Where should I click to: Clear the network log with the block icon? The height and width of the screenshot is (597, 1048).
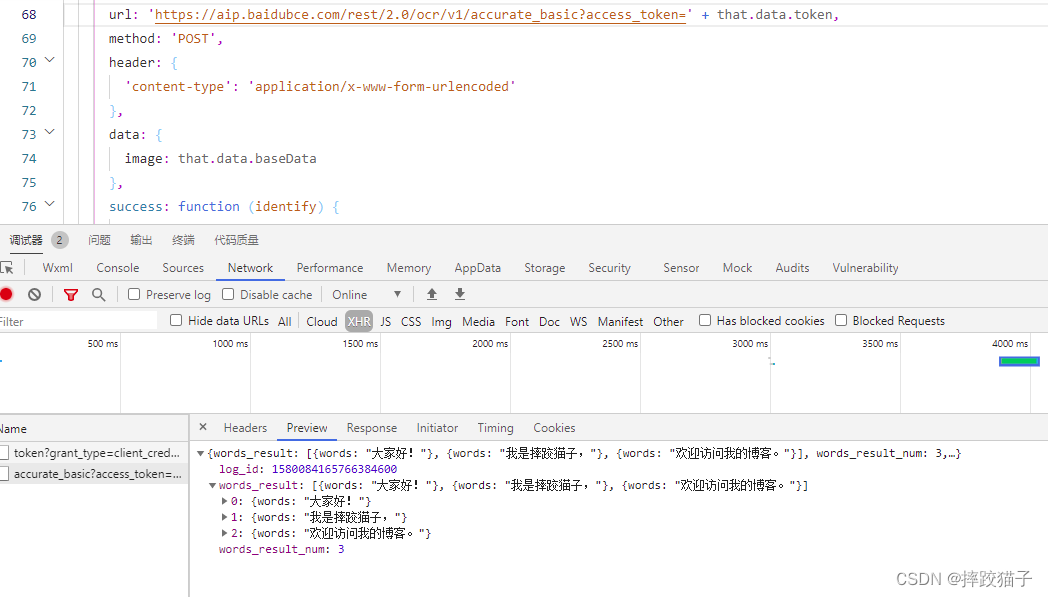click(35, 294)
